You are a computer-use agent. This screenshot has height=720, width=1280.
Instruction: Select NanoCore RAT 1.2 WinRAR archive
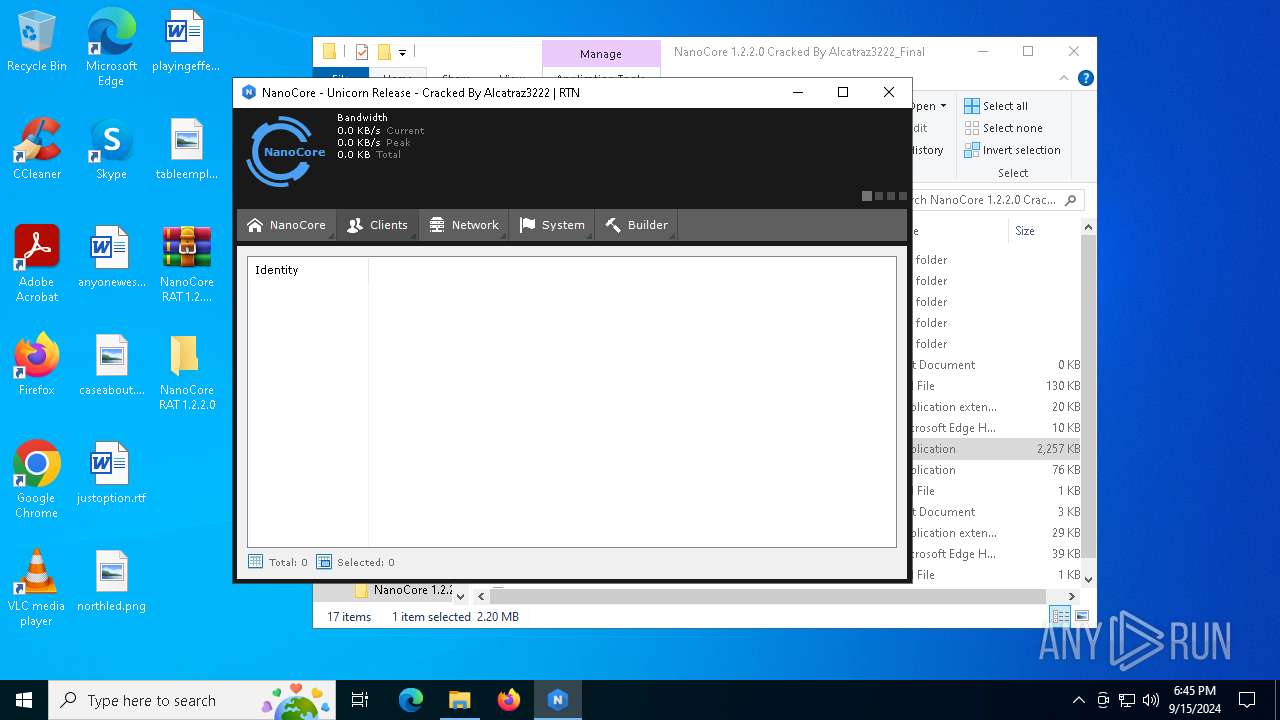pyautogui.click(x=186, y=264)
